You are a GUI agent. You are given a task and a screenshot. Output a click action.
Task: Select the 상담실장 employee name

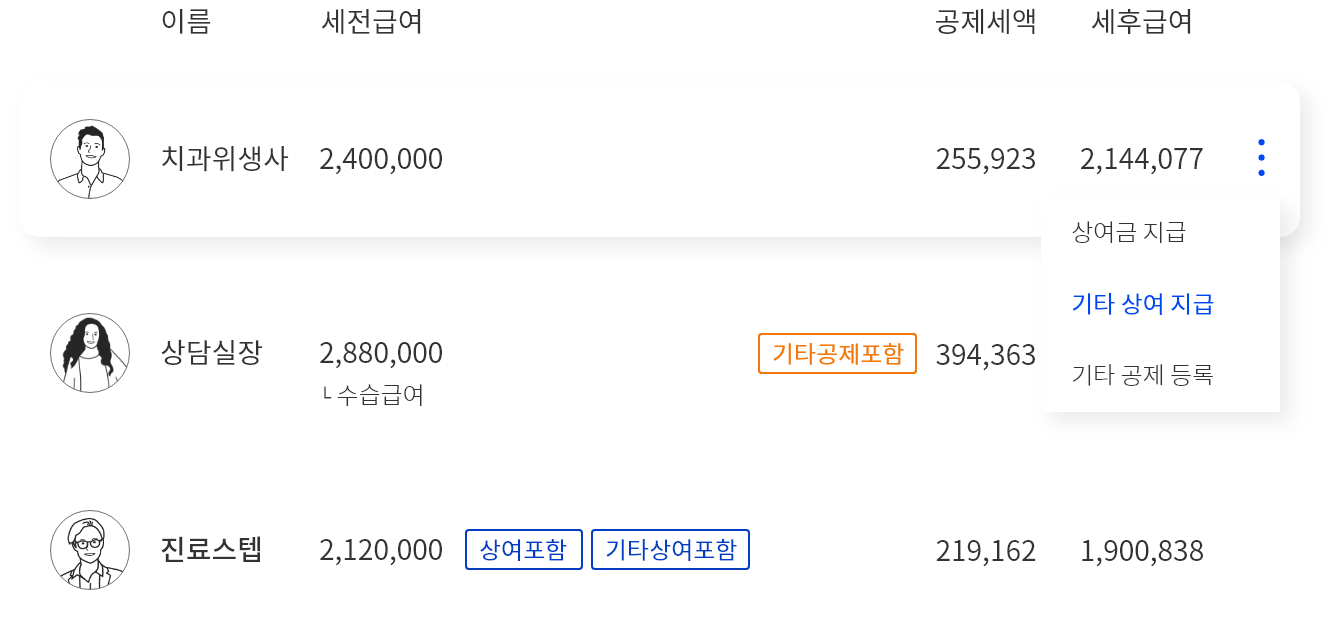211,353
